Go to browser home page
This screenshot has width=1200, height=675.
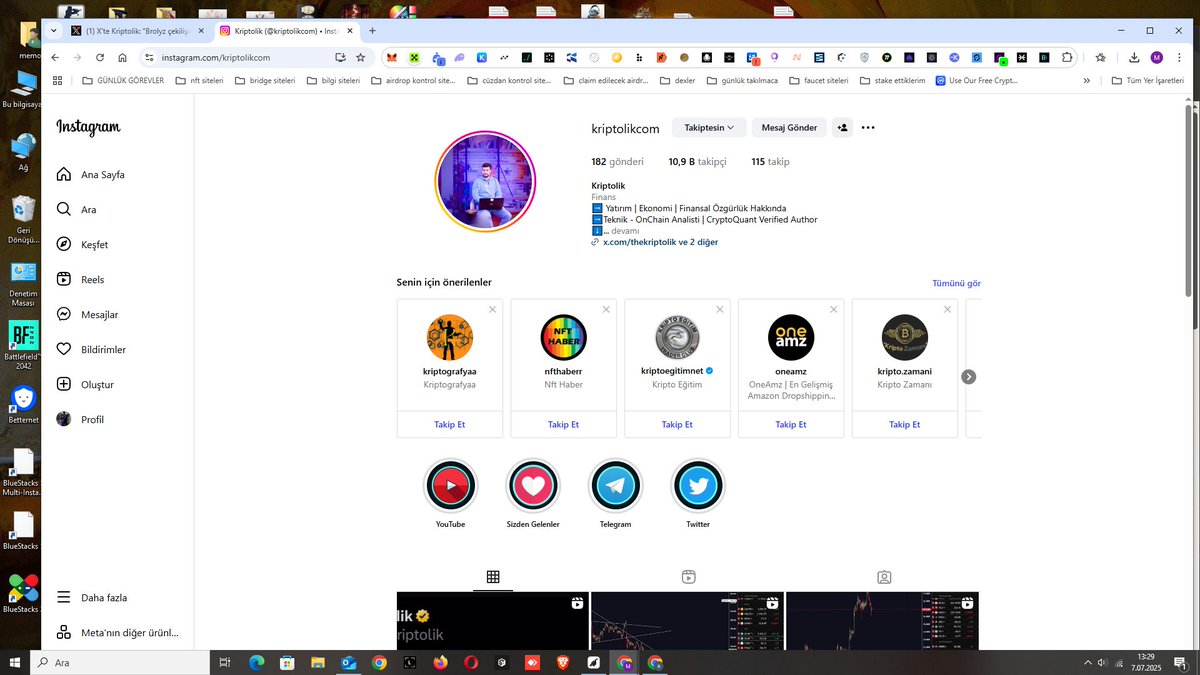122,57
